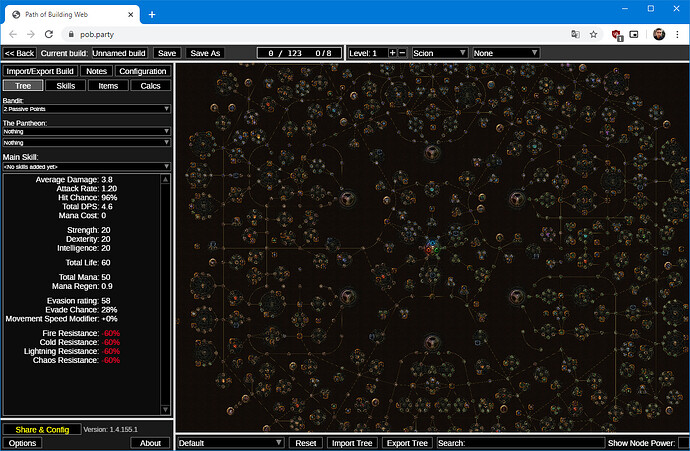
Task: Open the Main Skill dropdown
Action: [87, 167]
